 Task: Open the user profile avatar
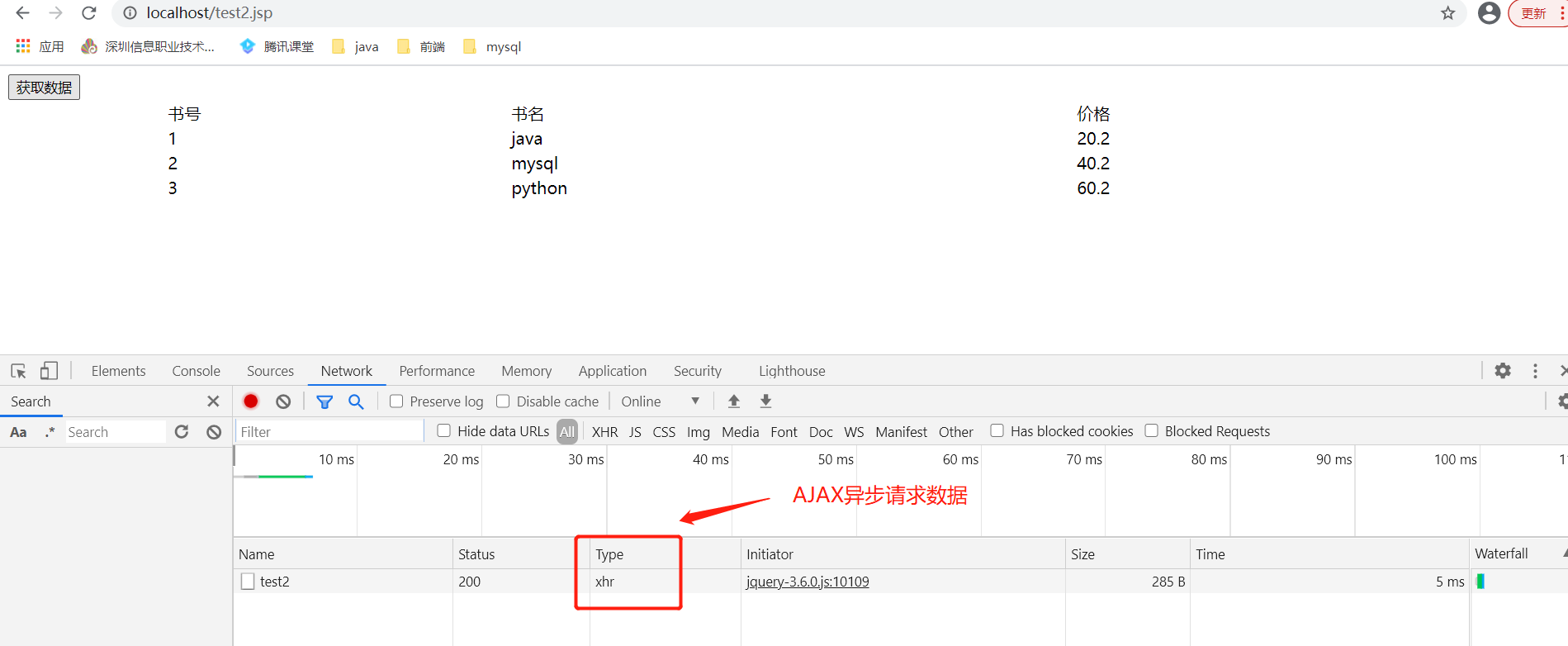(1489, 13)
